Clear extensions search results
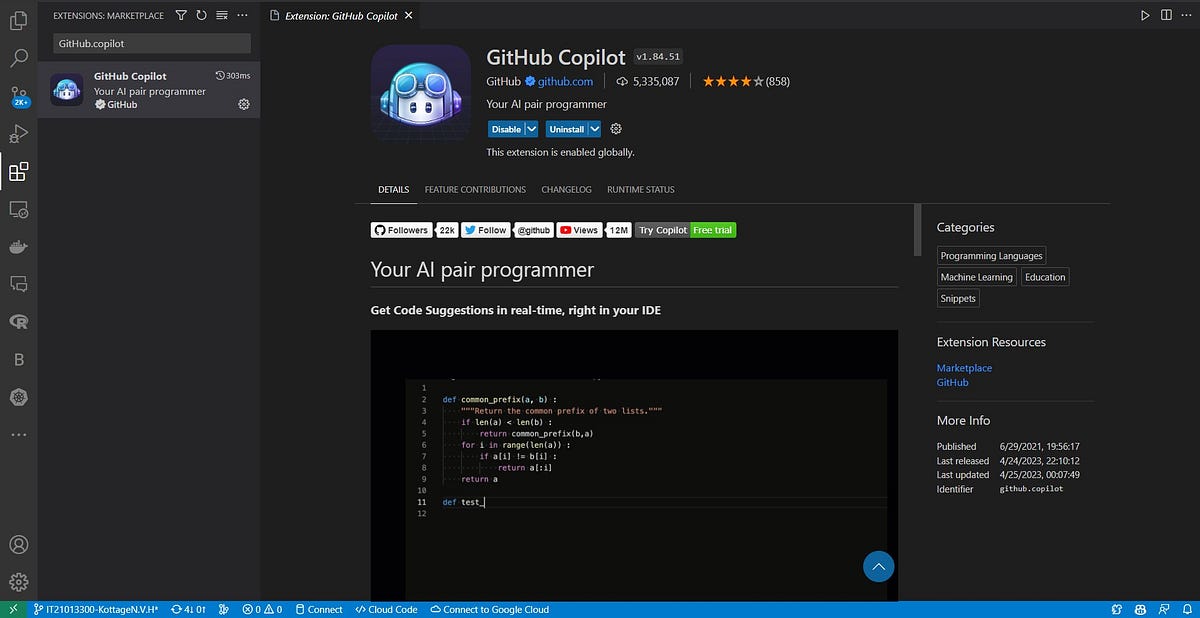 [221, 15]
